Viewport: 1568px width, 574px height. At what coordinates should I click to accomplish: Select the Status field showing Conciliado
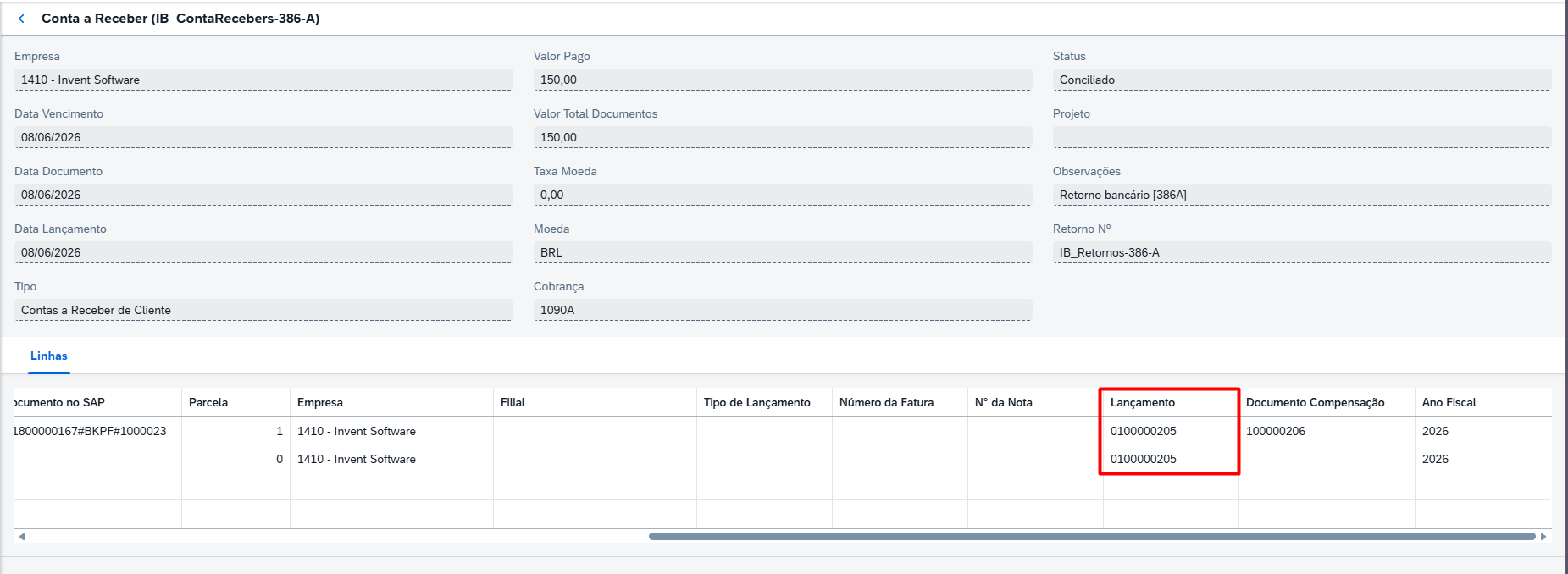pyautogui.click(x=1302, y=80)
